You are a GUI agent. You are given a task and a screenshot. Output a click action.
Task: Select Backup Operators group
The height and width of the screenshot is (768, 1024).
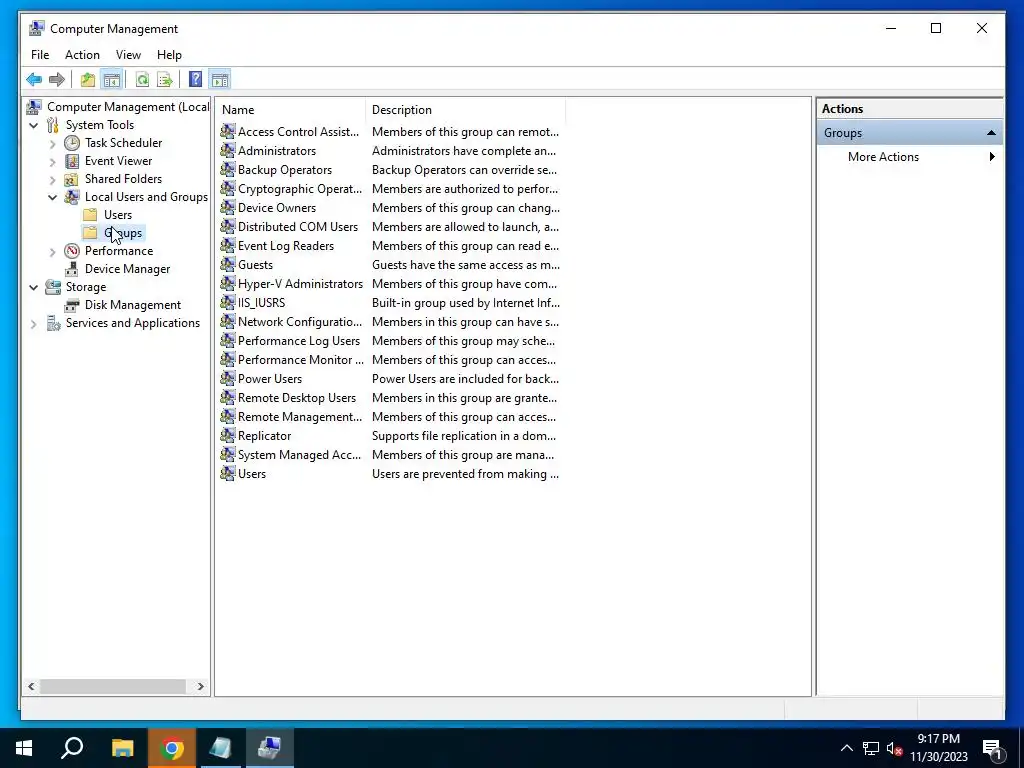pyautogui.click(x=285, y=170)
